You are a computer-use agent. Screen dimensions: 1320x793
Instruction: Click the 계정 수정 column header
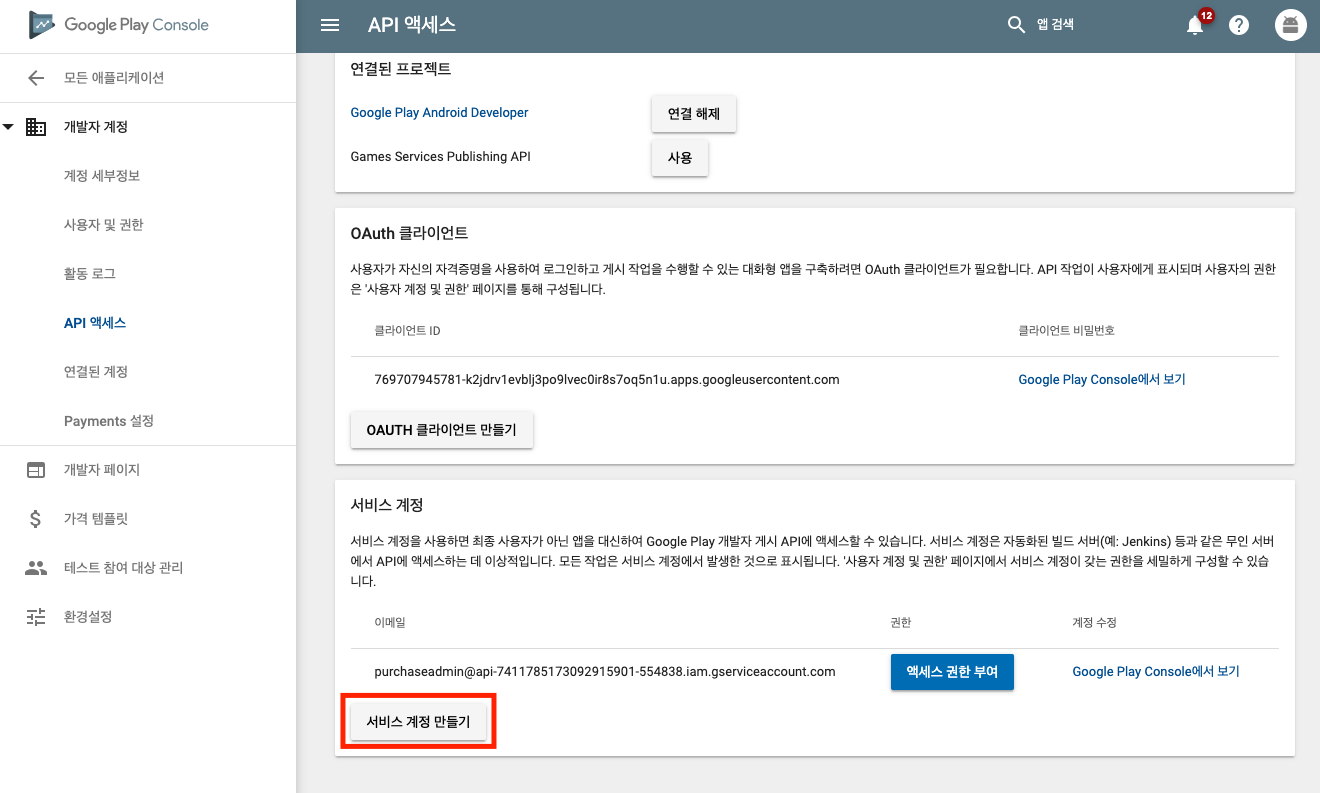1094,623
